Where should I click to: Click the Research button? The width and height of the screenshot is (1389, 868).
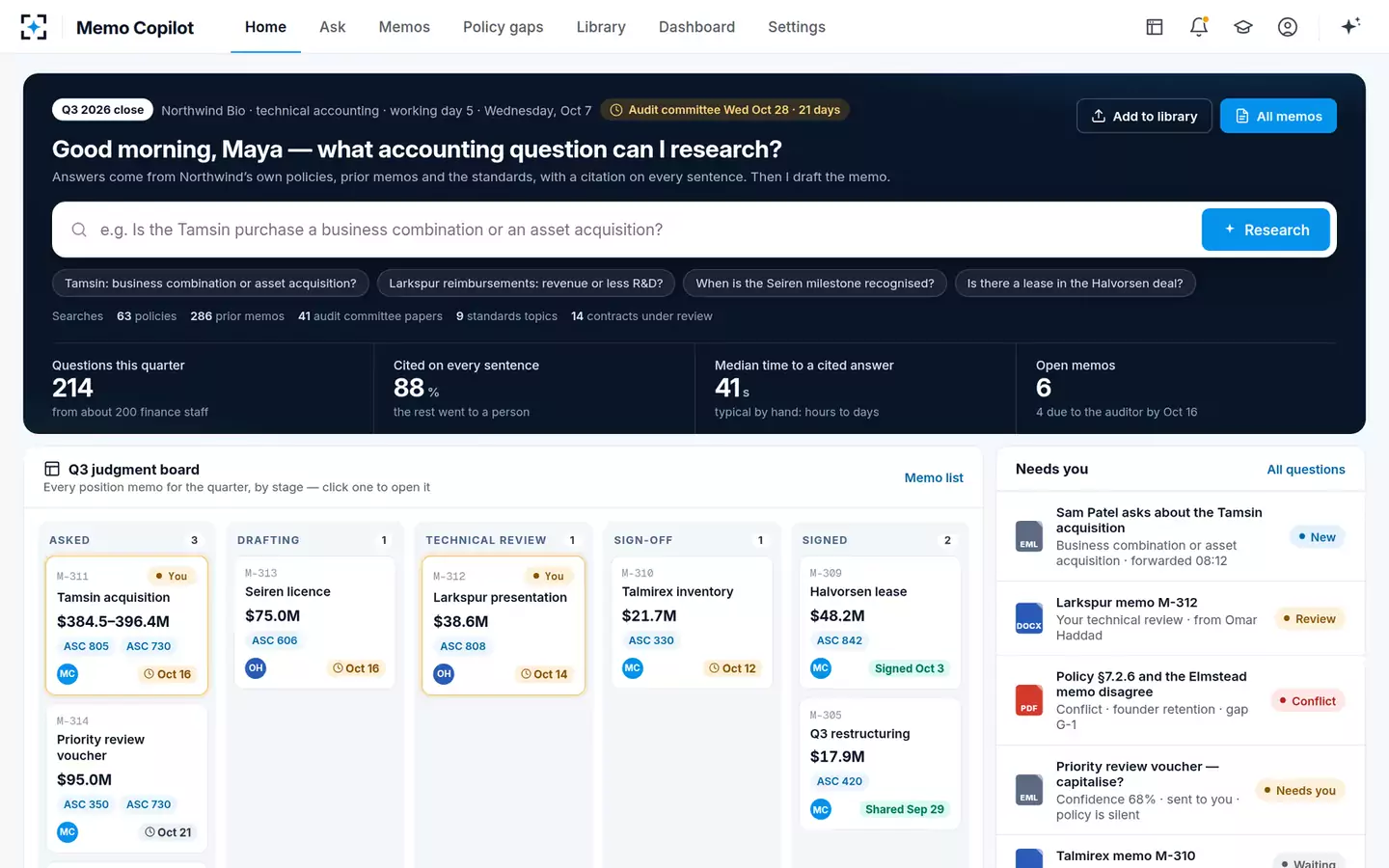(x=1266, y=230)
